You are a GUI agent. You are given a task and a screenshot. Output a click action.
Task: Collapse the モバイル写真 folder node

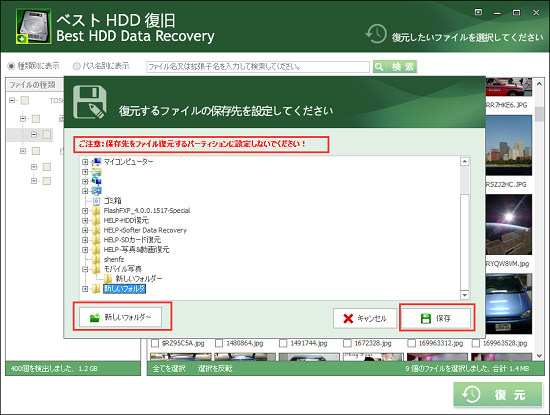[85, 269]
